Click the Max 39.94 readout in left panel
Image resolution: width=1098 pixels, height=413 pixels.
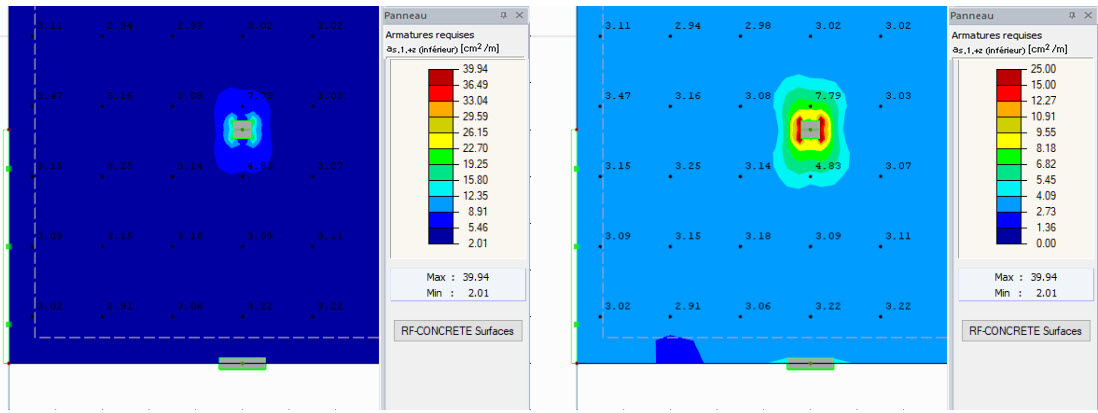click(457, 277)
